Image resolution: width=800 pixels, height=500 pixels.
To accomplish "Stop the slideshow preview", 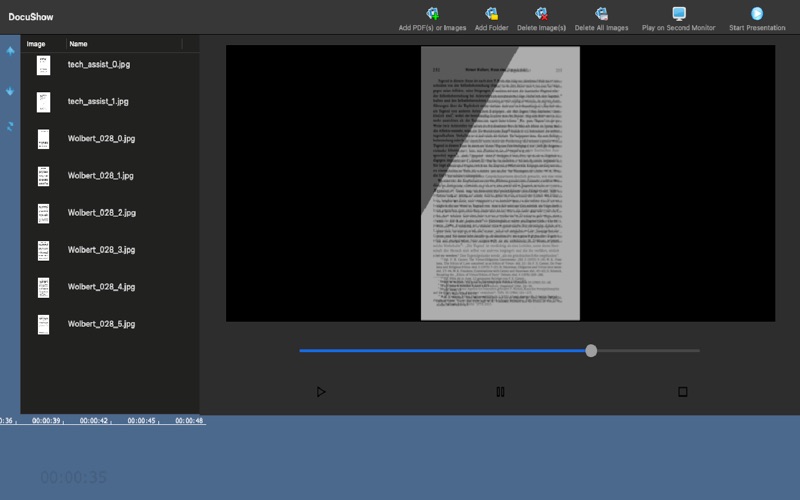I will (683, 392).
